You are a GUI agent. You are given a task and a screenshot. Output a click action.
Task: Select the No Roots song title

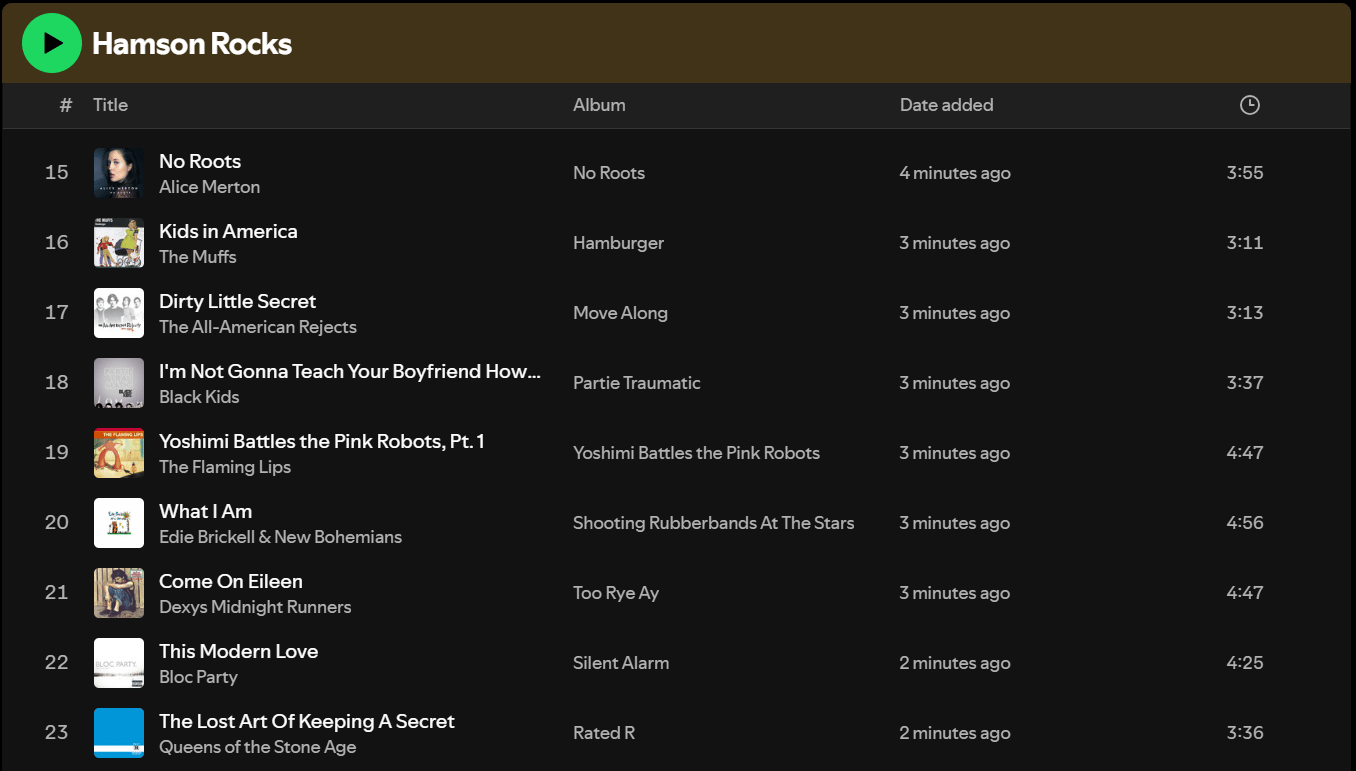click(200, 161)
